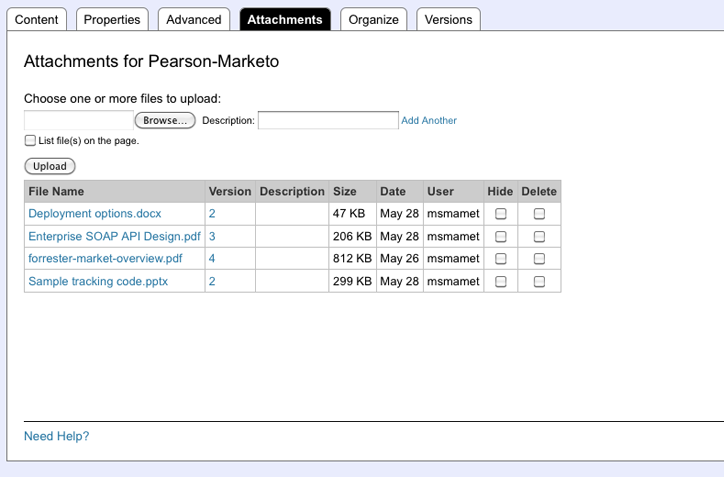The image size is (724, 477).
Task: Click the Delete column header
Action: 539,192
